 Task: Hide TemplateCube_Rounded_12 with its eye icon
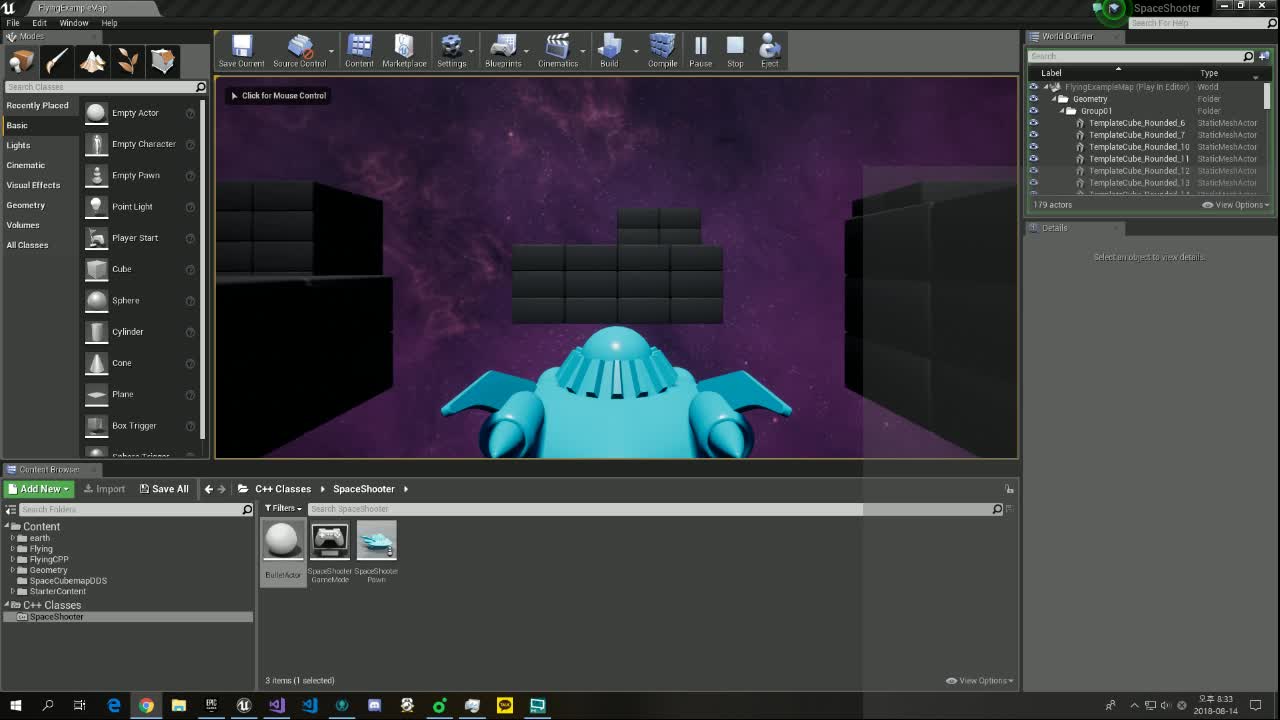click(1033, 171)
